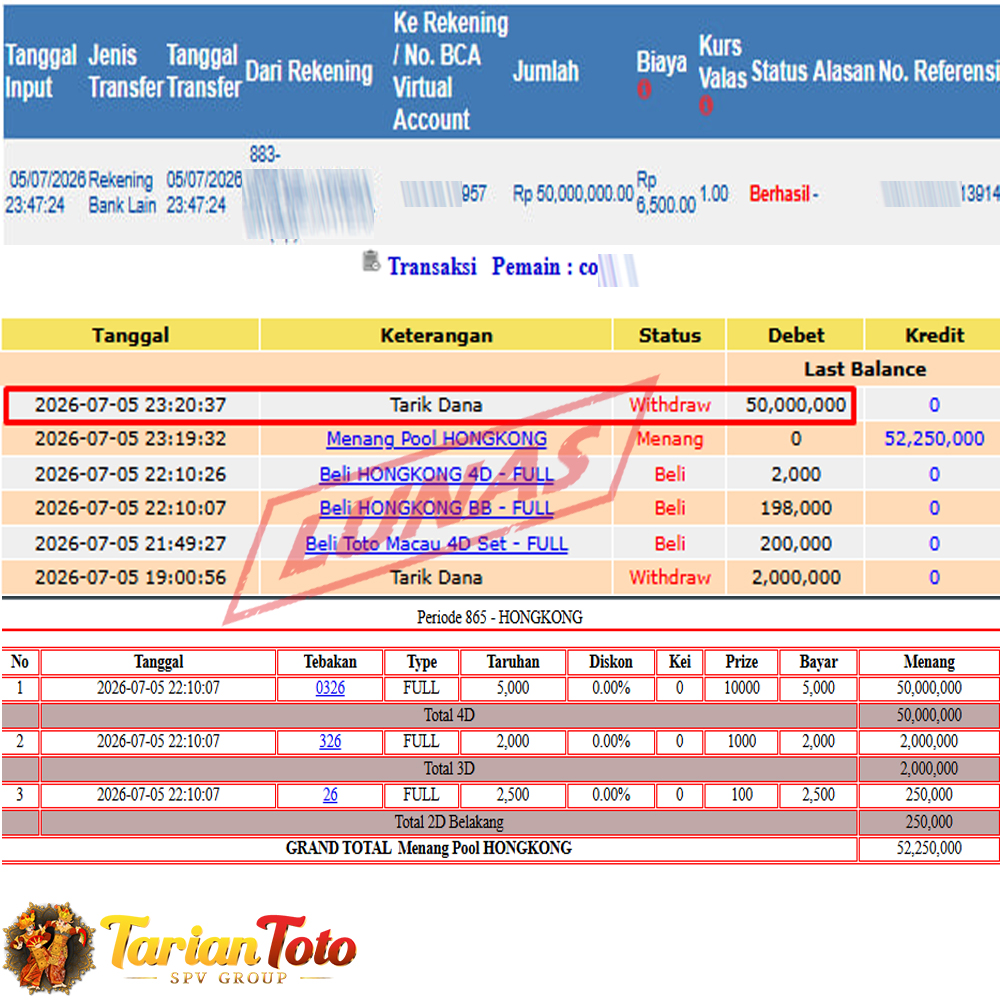Viewport: 1000px width, 1000px height.
Task: Click the Status header in the blue table
Action: click(779, 71)
